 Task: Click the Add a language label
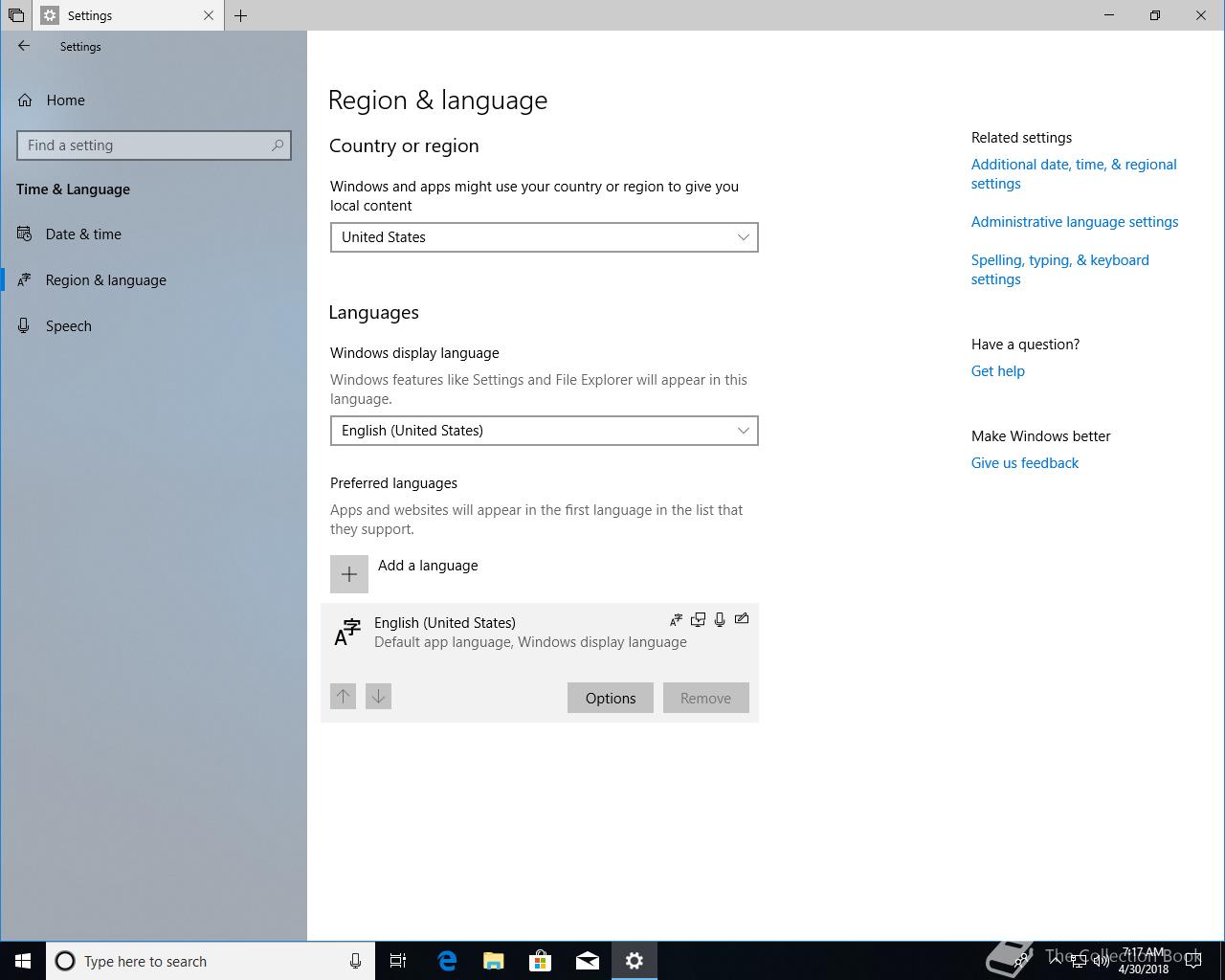(428, 566)
